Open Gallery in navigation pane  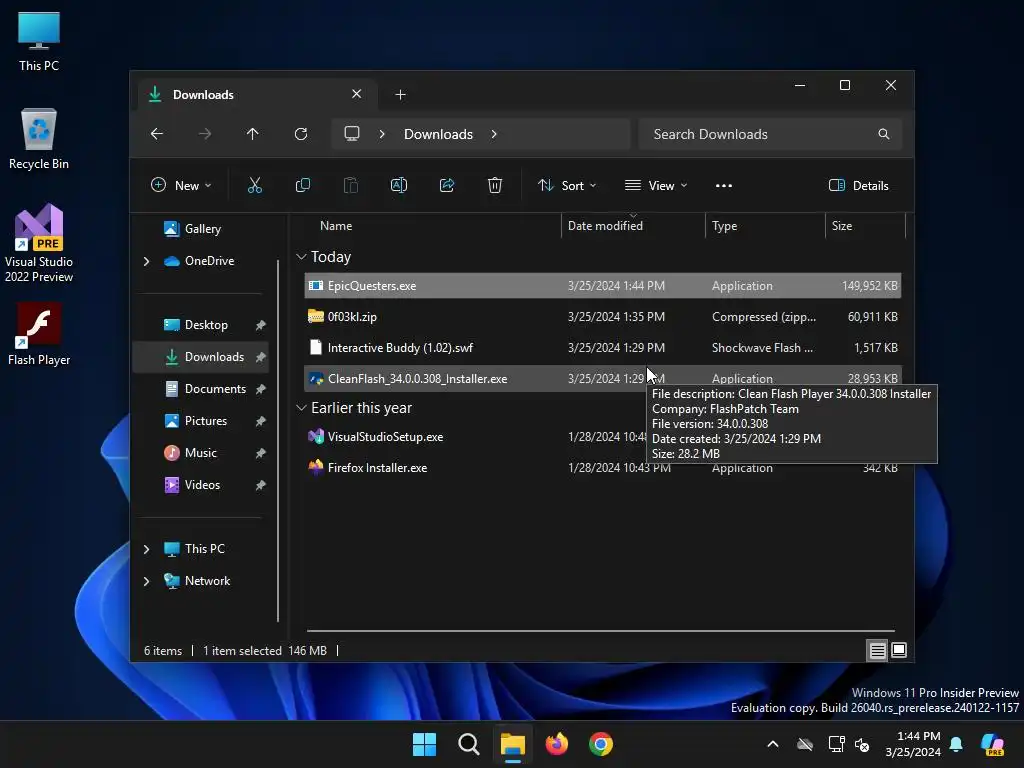[x=202, y=229]
